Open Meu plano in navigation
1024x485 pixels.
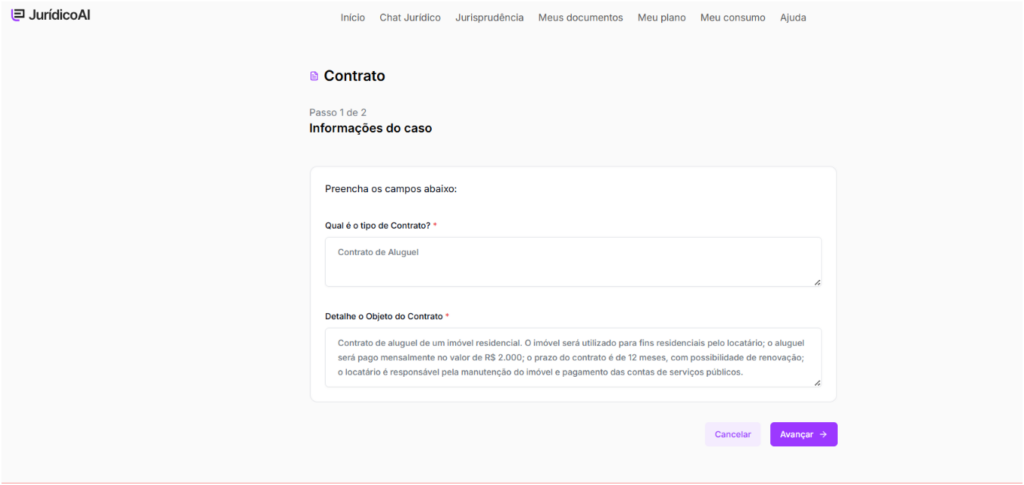point(662,18)
